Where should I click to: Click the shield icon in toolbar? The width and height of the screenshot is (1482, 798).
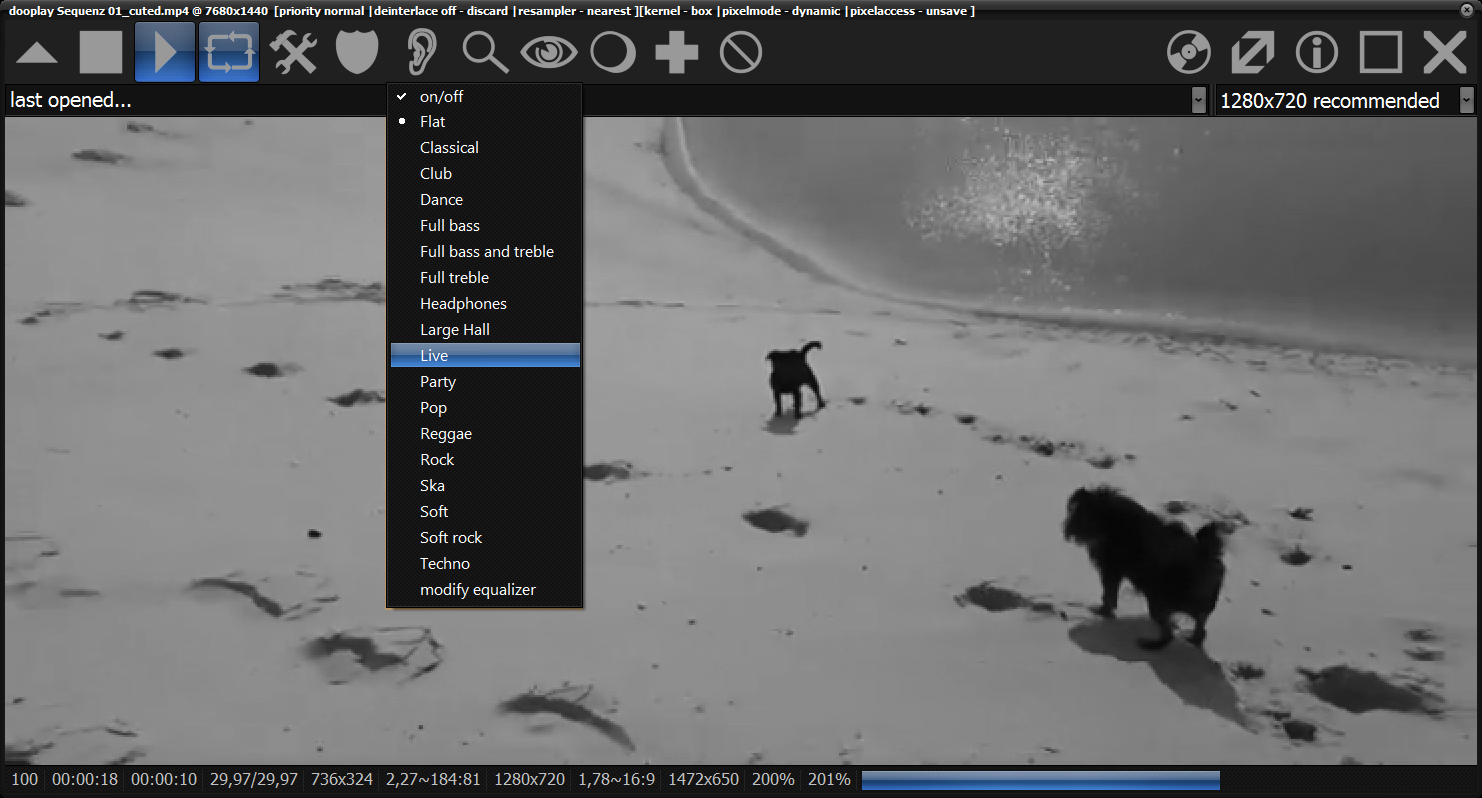coord(357,52)
